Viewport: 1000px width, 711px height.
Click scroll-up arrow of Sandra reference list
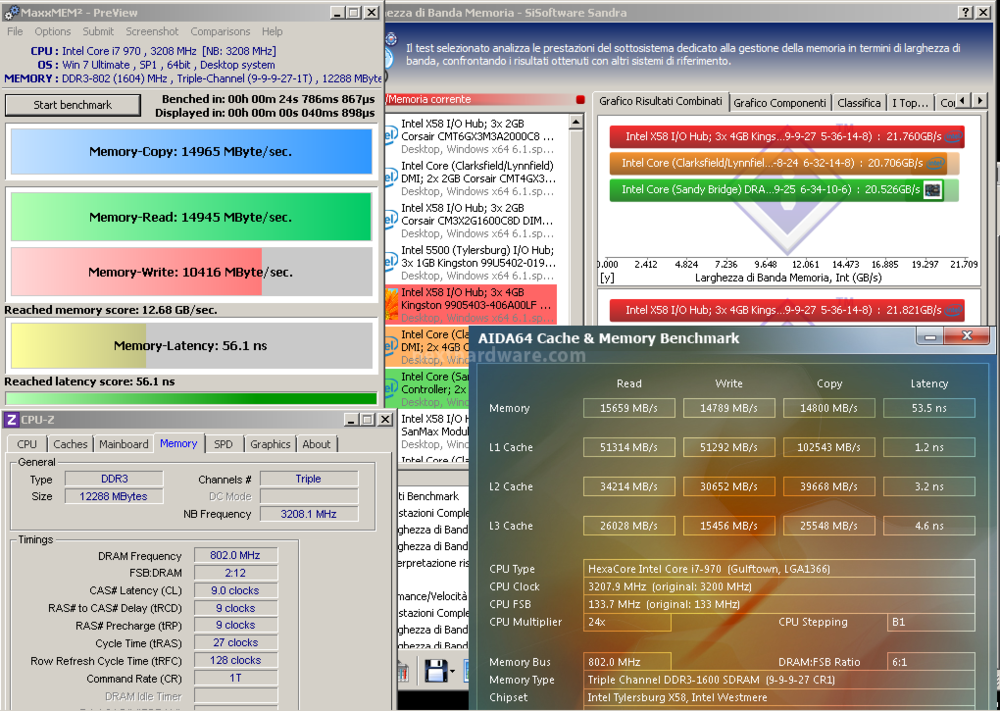click(576, 122)
